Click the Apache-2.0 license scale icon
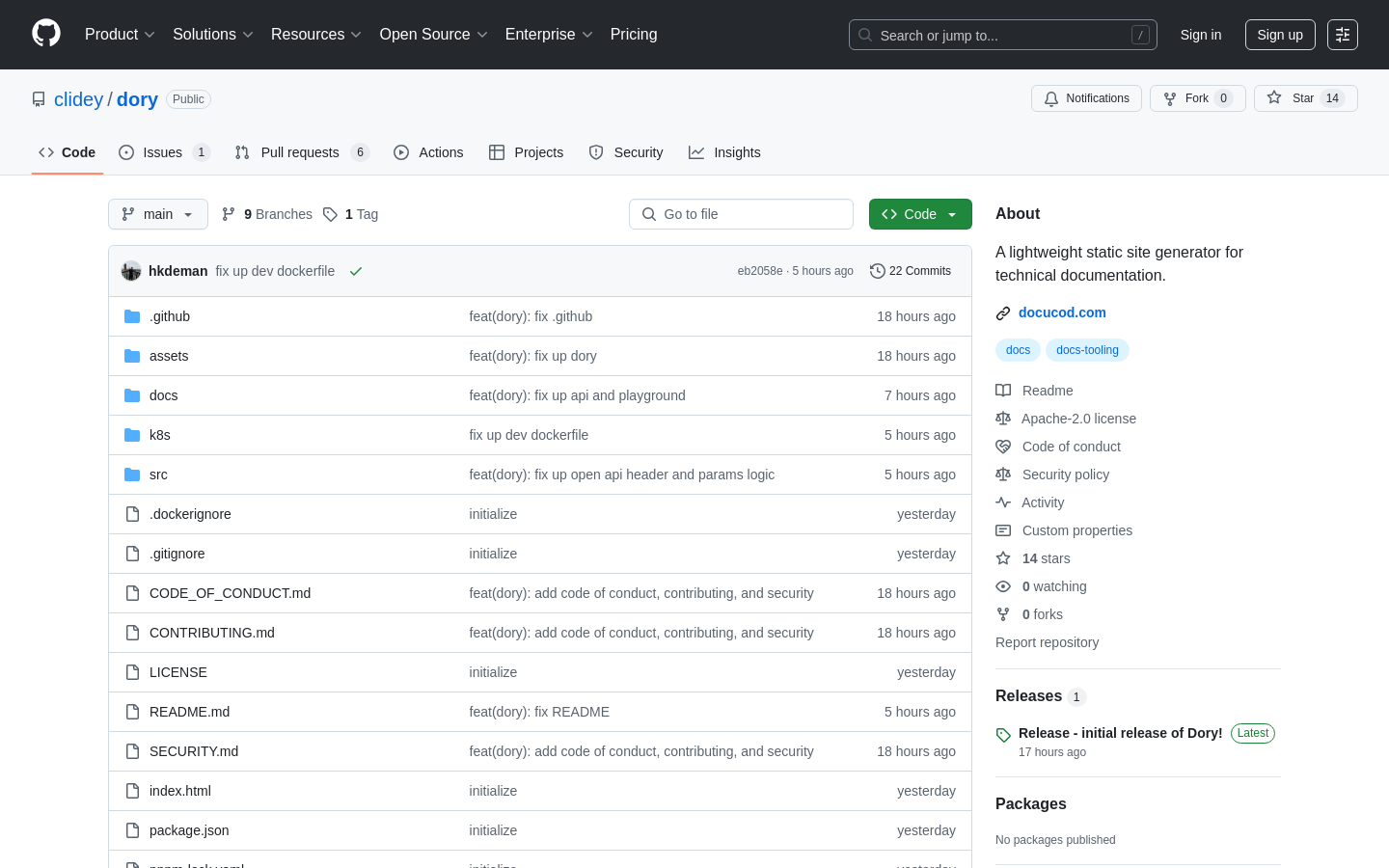Screen dimensions: 1389x868 click(1003, 419)
